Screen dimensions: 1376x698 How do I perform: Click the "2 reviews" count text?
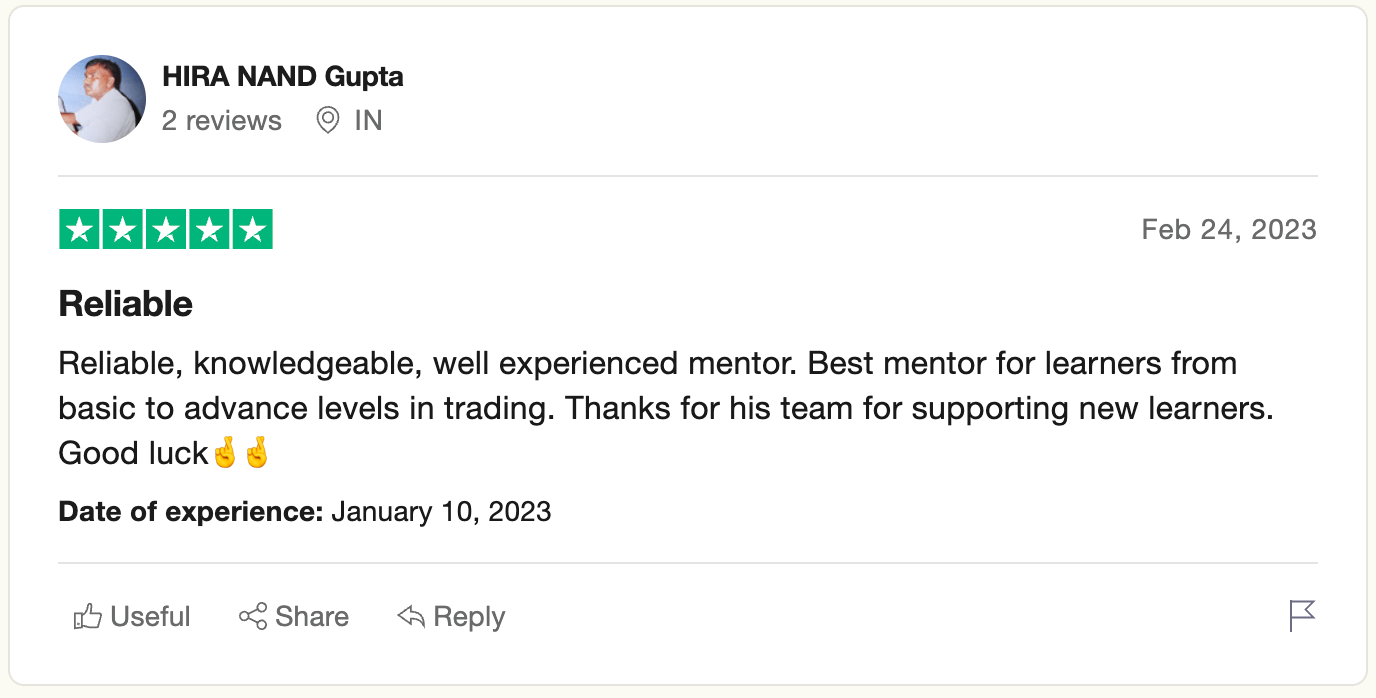click(222, 121)
